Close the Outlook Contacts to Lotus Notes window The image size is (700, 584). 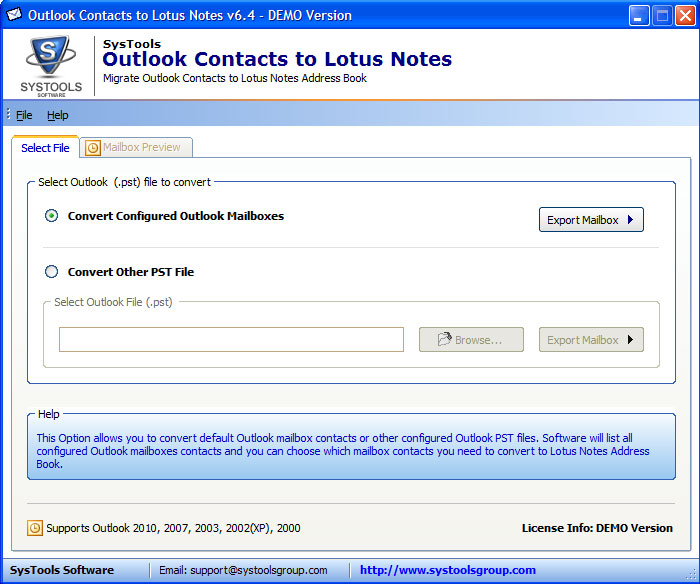(684, 15)
